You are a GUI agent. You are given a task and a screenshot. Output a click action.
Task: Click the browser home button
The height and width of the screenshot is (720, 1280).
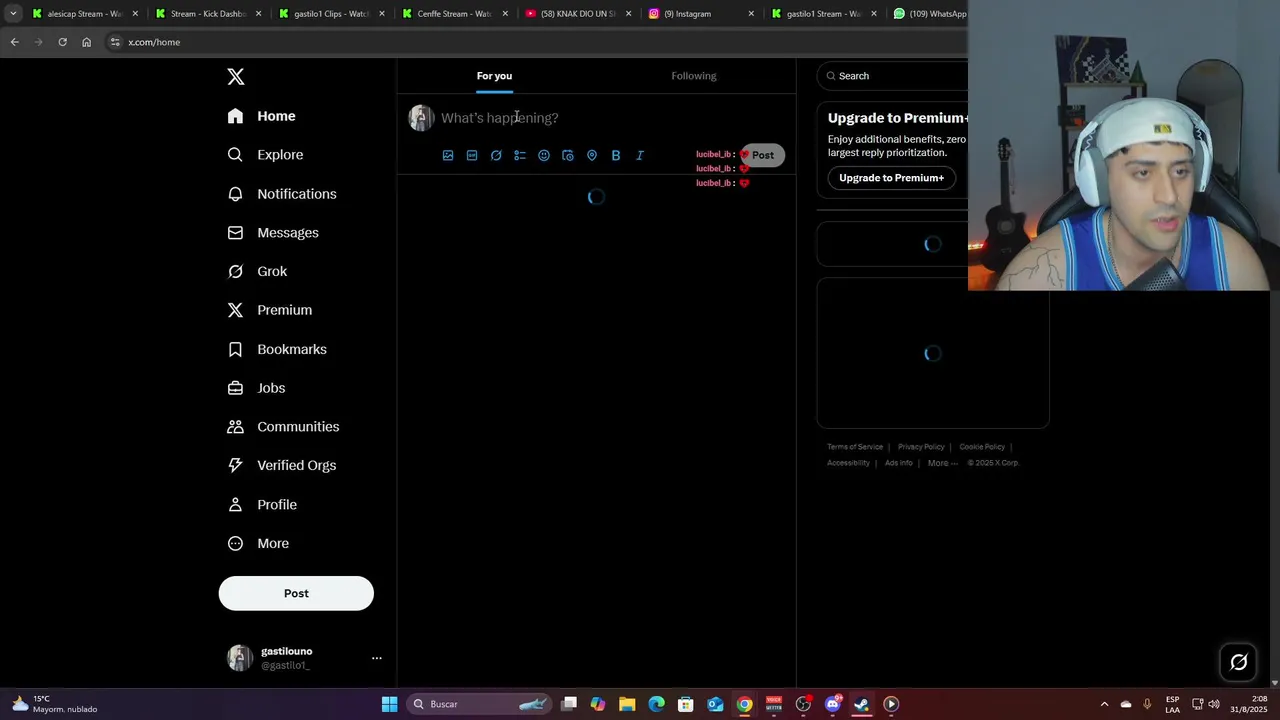click(x=86, y=42)
